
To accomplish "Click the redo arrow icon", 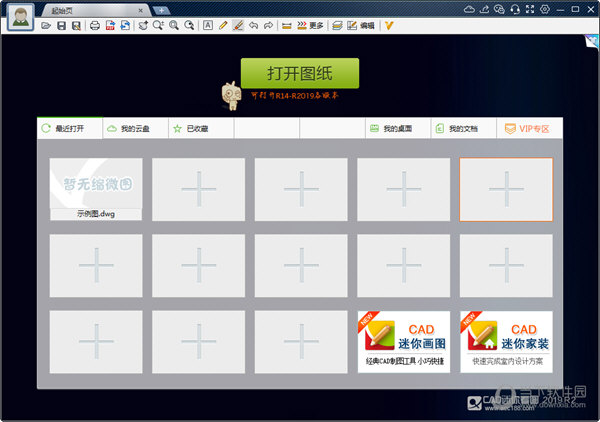I will pos(267,25).
